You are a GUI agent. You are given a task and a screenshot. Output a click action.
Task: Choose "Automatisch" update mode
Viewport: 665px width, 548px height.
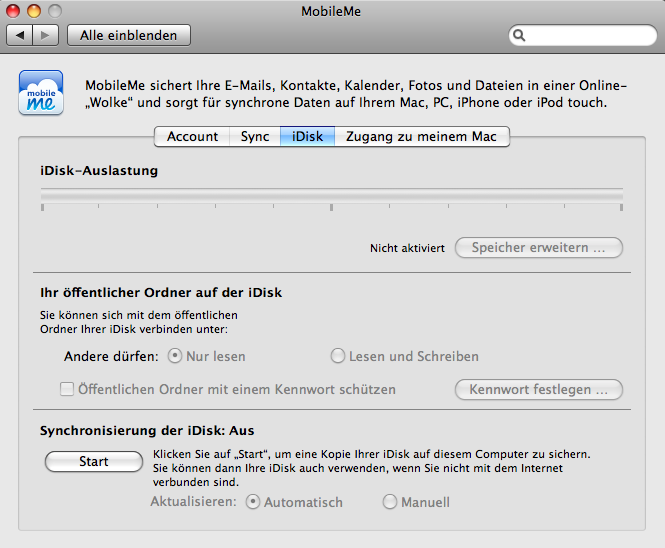coord(253,502)
